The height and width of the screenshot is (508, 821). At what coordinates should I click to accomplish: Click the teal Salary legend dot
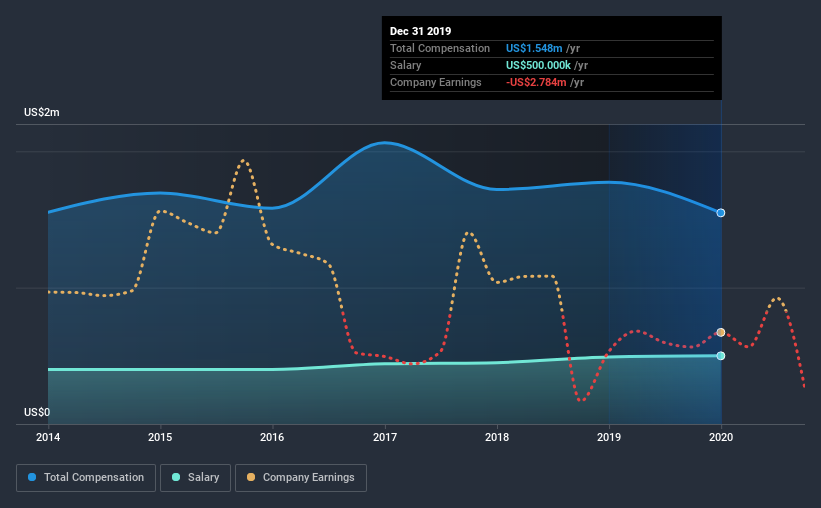click(176, 477)
